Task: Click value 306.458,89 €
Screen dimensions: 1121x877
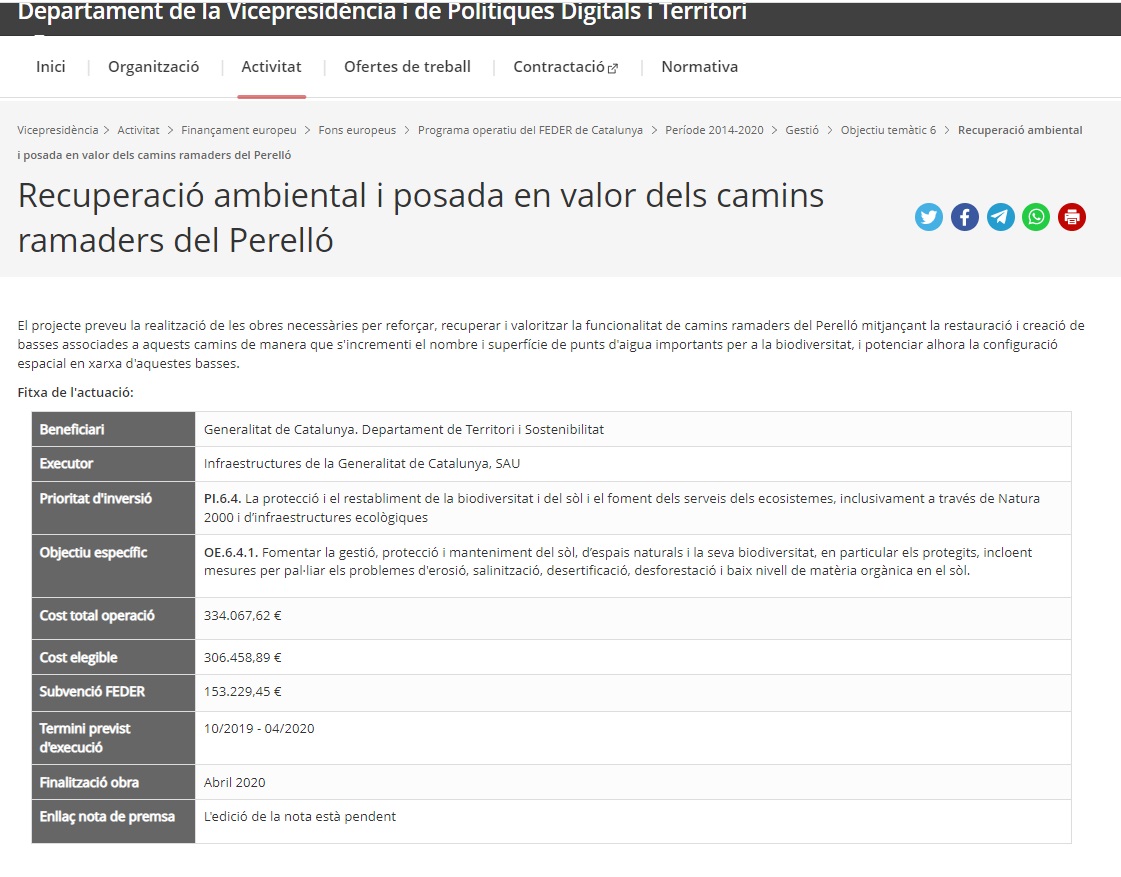Action: (x=242, y=658)
